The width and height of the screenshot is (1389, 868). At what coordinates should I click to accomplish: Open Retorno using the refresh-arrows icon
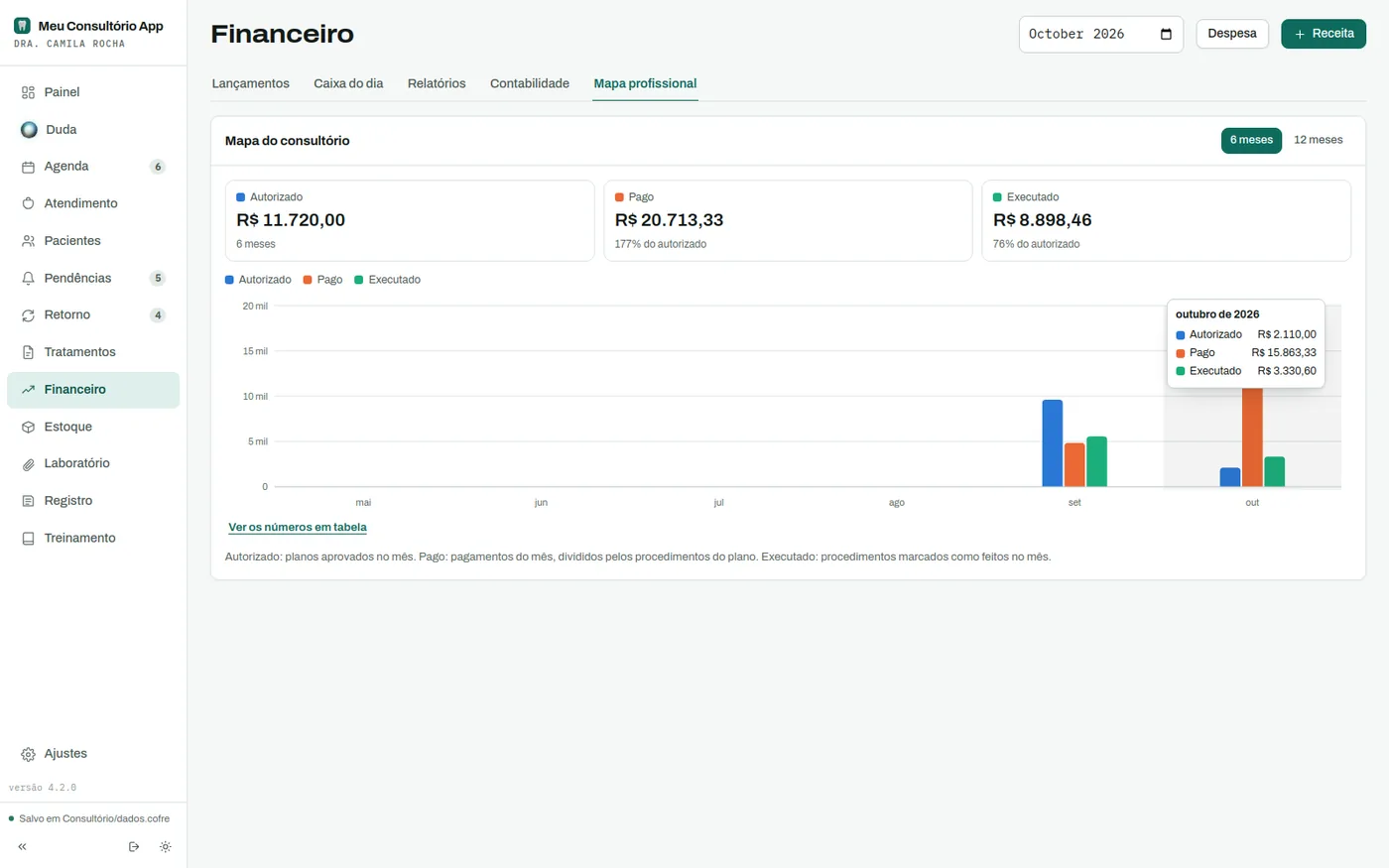(x=28, y=315)
